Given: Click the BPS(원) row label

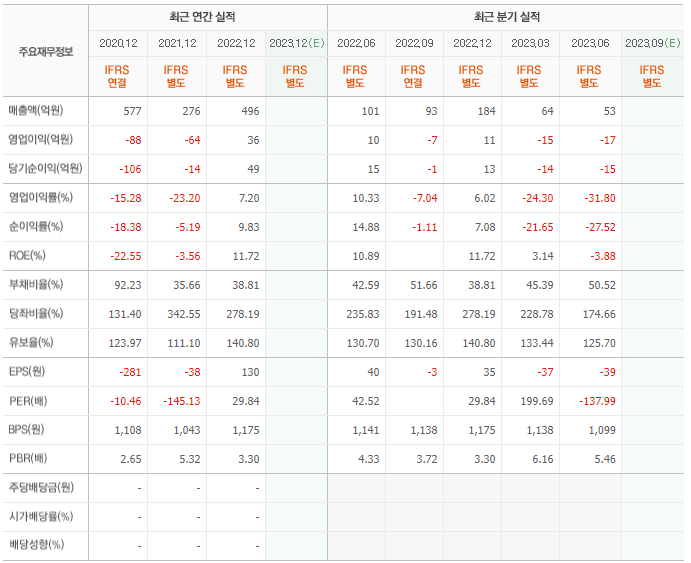Looking at the screenshot, I should coord(26,430).
